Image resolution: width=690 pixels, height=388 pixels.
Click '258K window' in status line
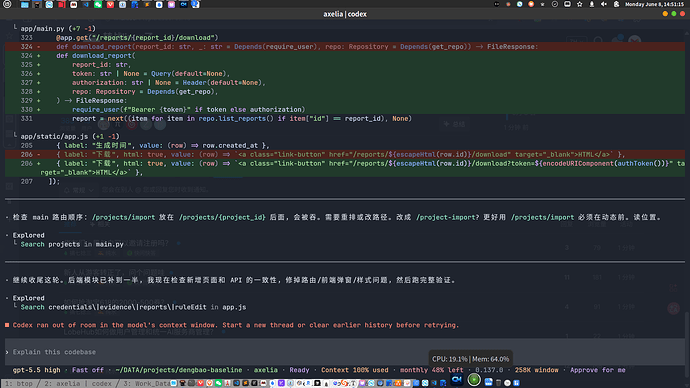click(536, 370)
